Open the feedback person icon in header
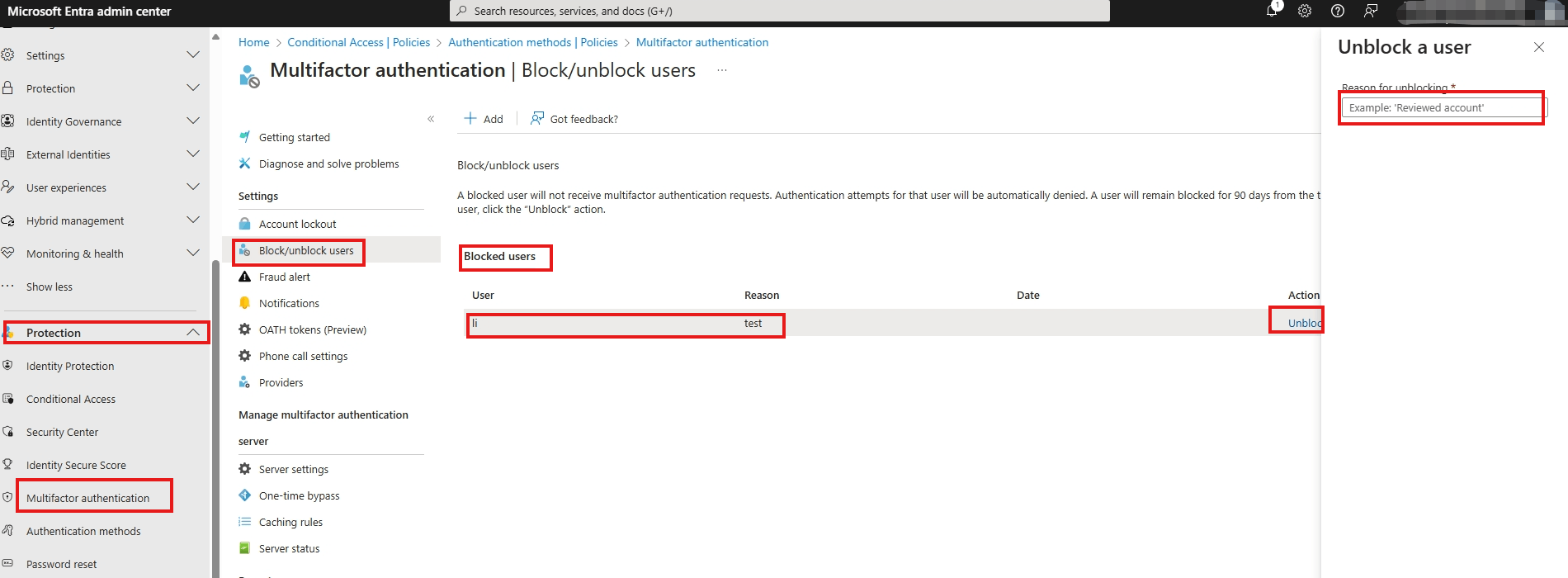 1371,11
